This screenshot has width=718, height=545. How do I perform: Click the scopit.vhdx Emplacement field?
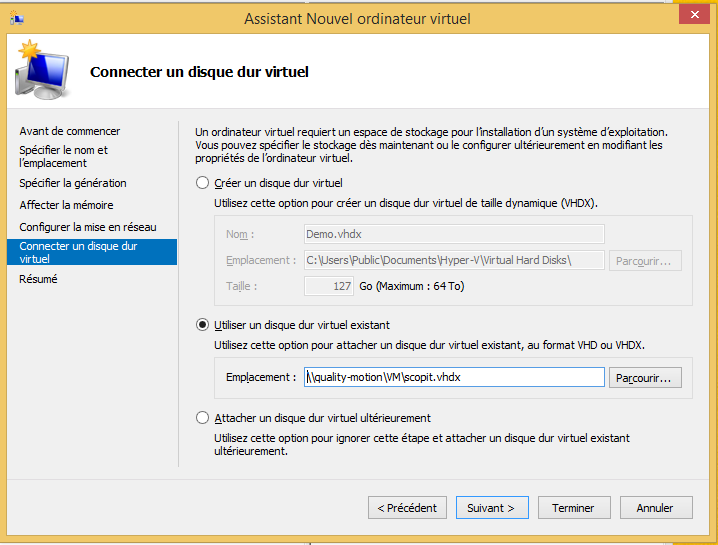(x=454, y=377)
